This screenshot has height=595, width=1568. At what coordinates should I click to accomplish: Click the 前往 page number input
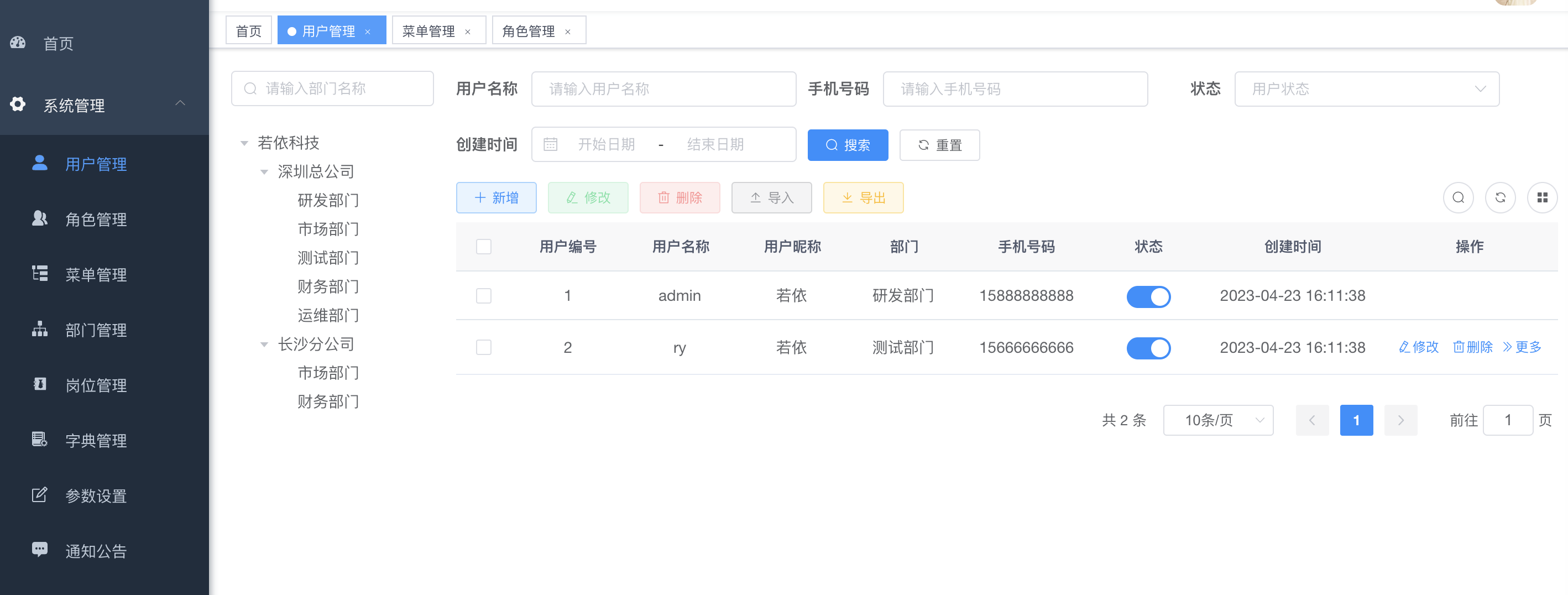1508,420
